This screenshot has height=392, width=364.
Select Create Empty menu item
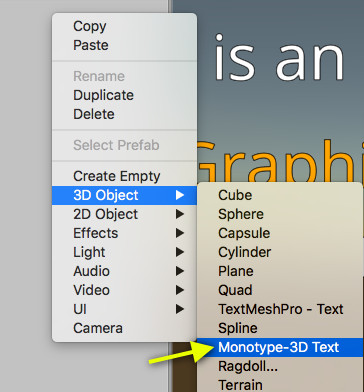[124, 176]
